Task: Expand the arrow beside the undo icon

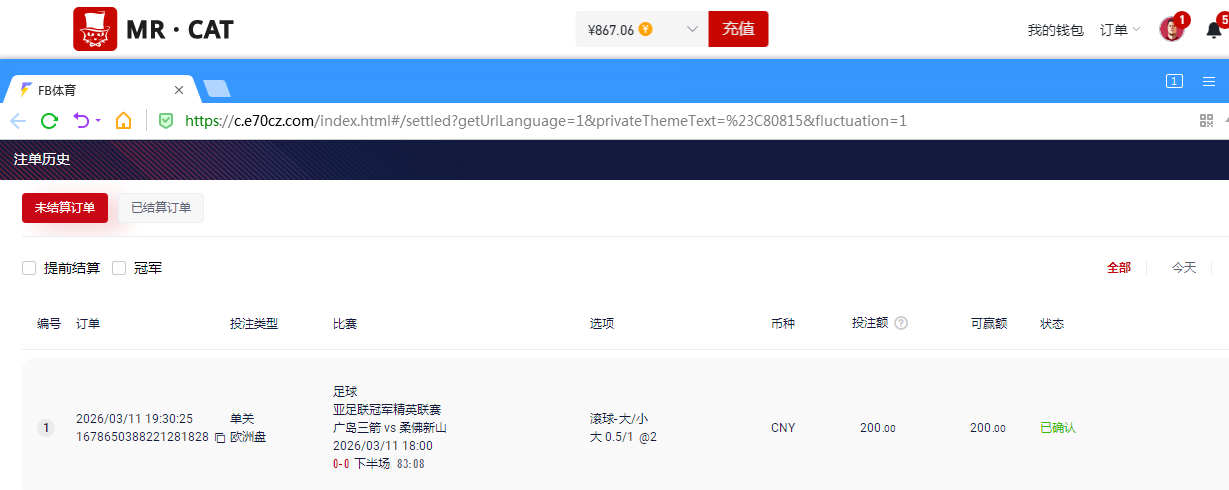Action: pos(98,121)
